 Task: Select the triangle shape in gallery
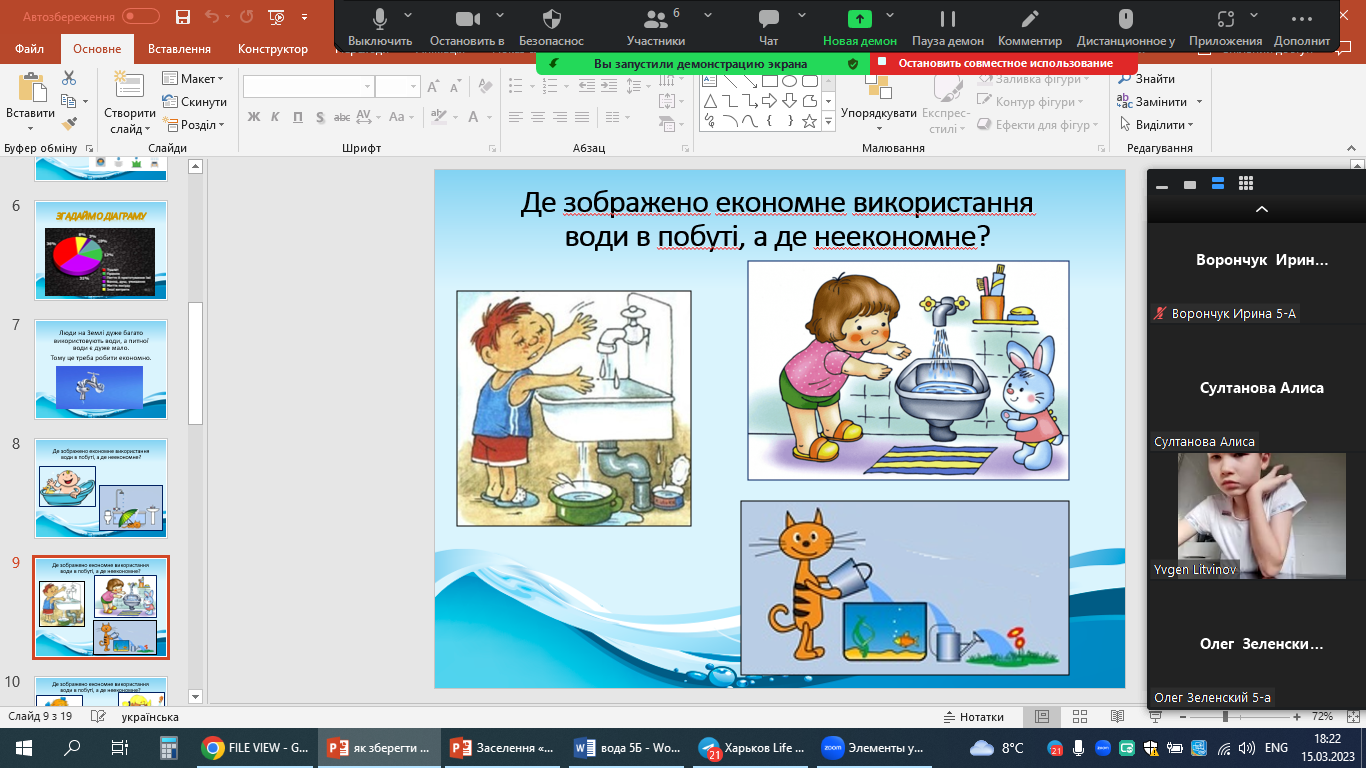click(710, 101)
